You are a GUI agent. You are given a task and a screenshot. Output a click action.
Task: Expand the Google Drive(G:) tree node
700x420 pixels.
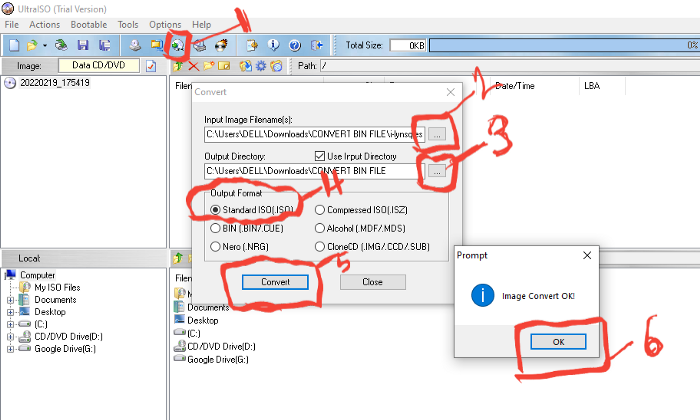pos(10,349)
